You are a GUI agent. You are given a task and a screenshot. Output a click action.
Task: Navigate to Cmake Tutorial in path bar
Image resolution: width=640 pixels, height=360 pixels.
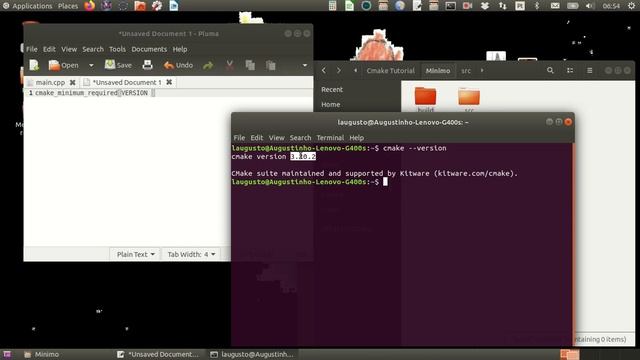coord(390,71)
